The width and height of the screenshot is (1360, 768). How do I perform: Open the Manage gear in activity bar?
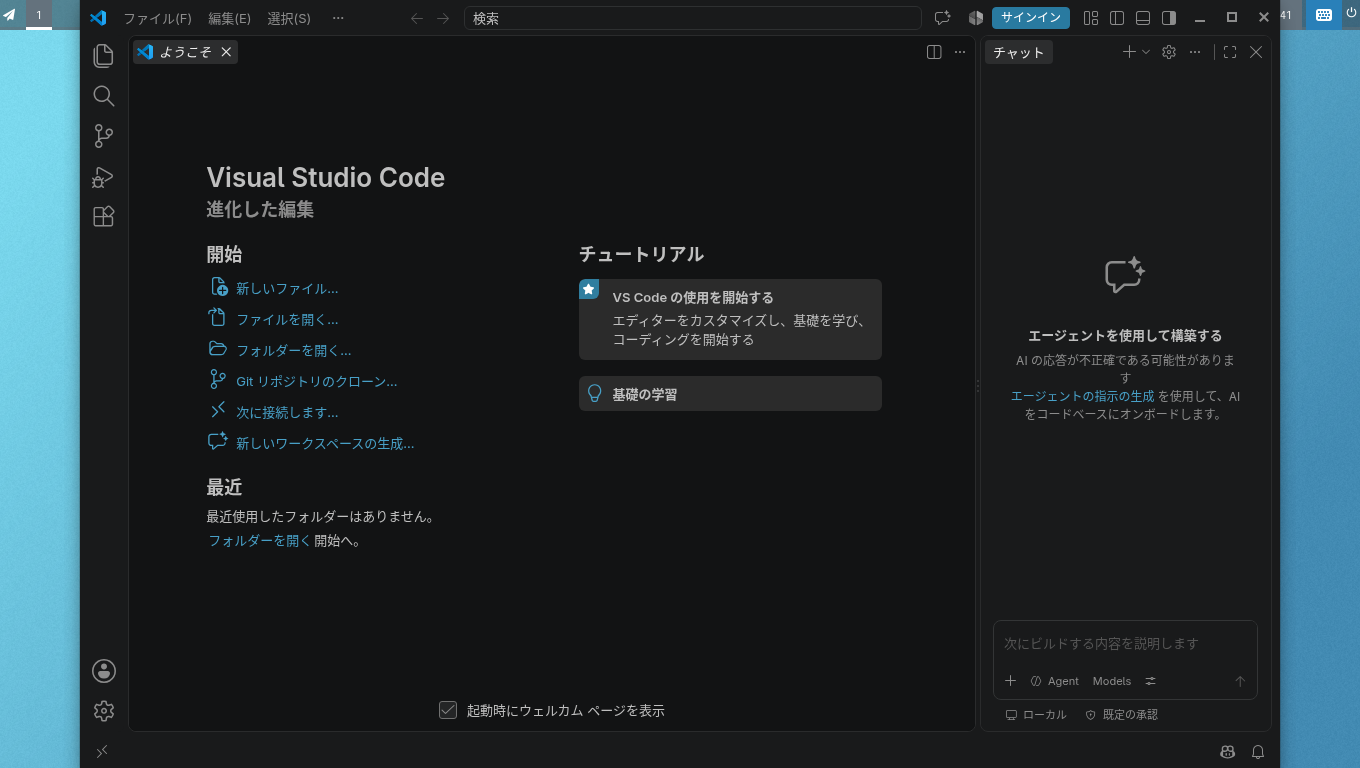click(104, 711)
